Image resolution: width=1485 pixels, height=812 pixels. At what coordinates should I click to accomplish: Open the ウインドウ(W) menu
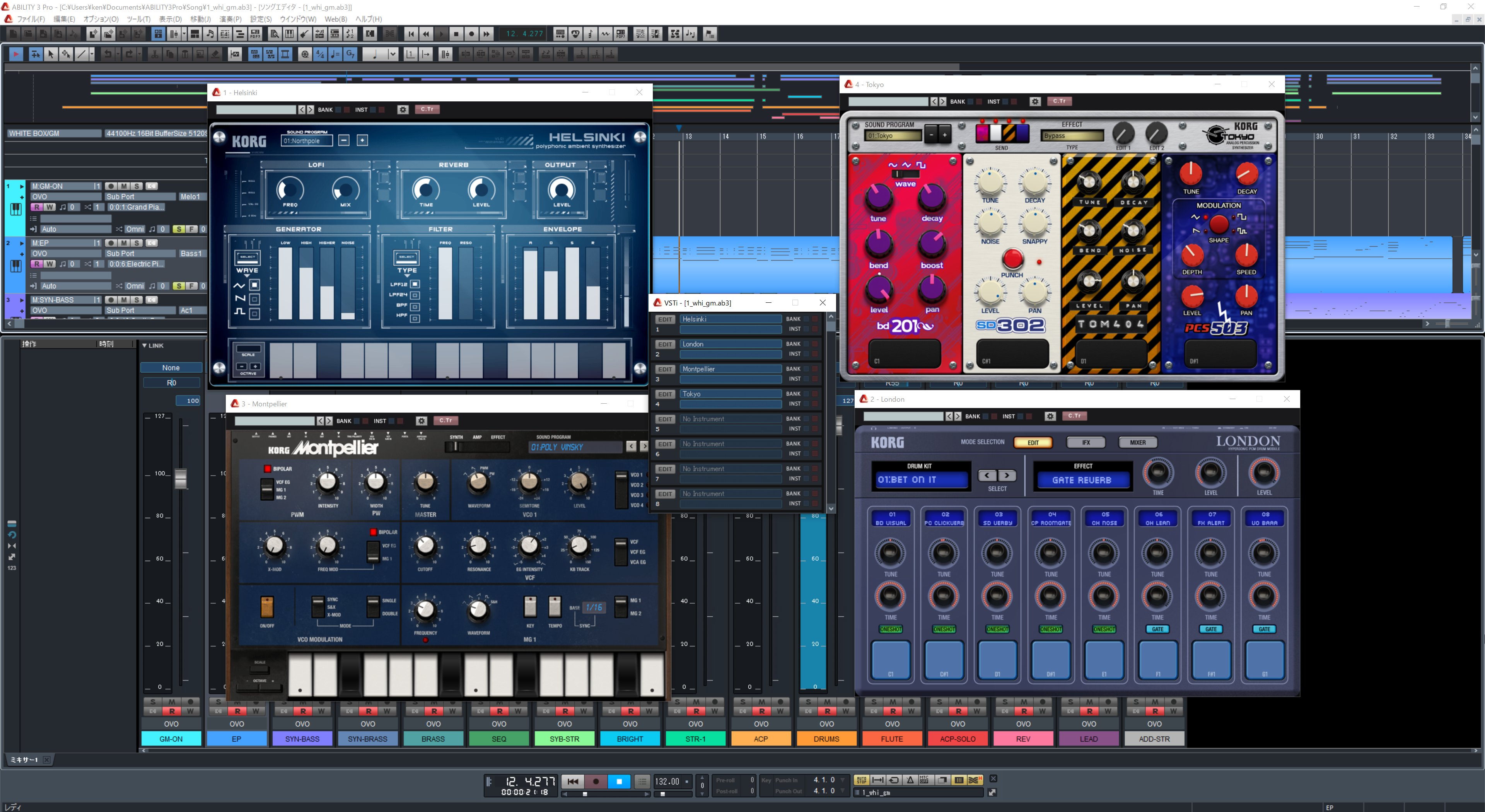tap(298, 19)
